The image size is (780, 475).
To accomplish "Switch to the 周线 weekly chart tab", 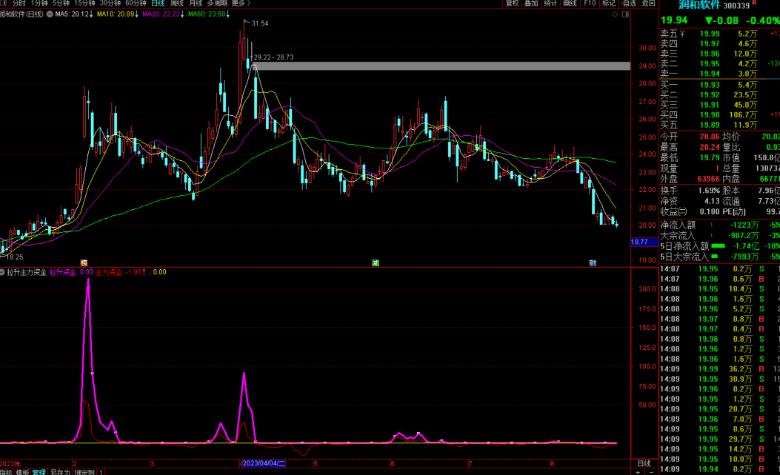I will click(177, 3).
